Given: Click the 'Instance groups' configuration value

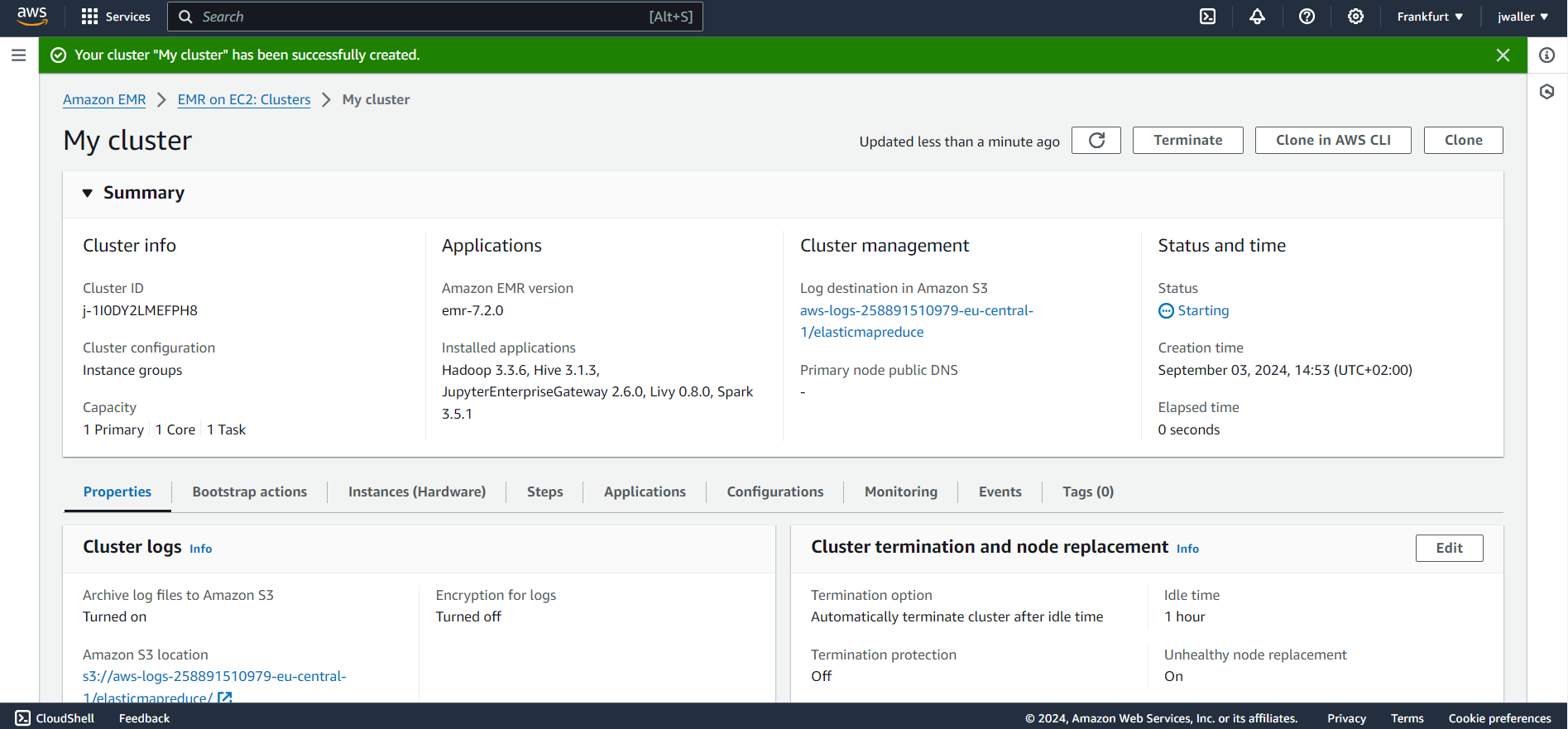Looking at the screenshot, I should coord(132,370).
